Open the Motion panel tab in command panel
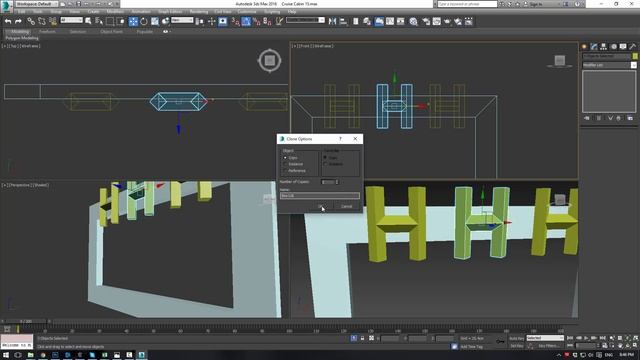This screenshot has width=640, height=360. (613, 47)
